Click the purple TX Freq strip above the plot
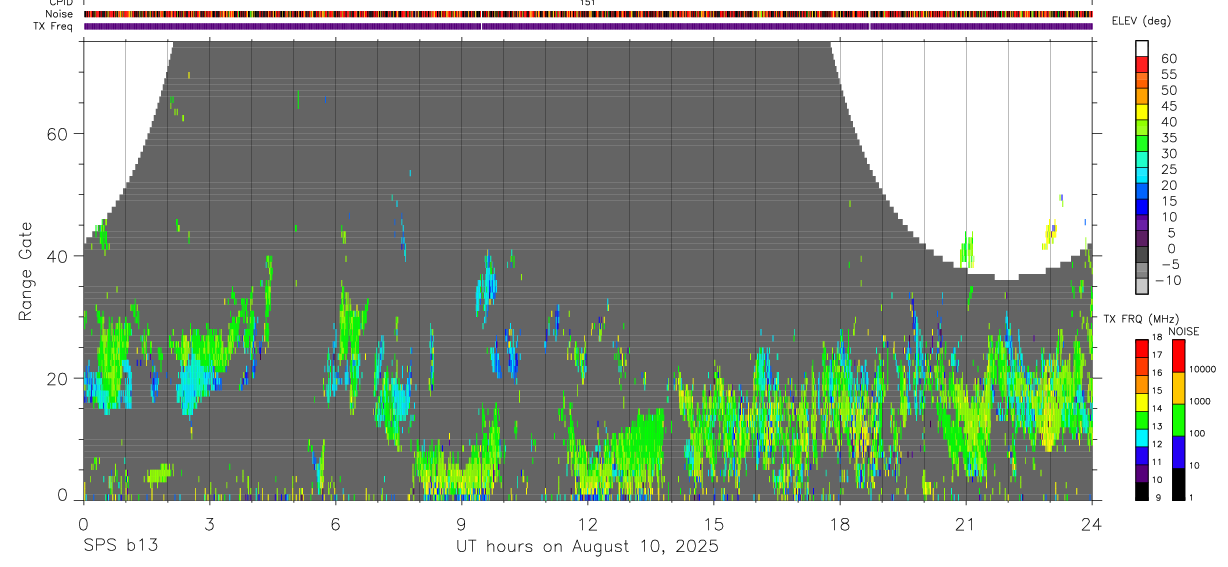 (x=588, y=26)
